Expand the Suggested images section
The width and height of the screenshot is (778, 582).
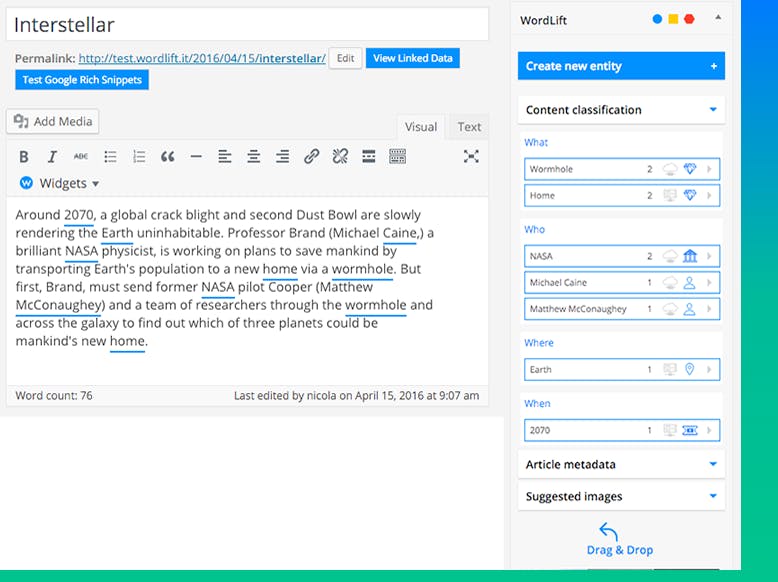pyautogui.click(x=621, y=496)
